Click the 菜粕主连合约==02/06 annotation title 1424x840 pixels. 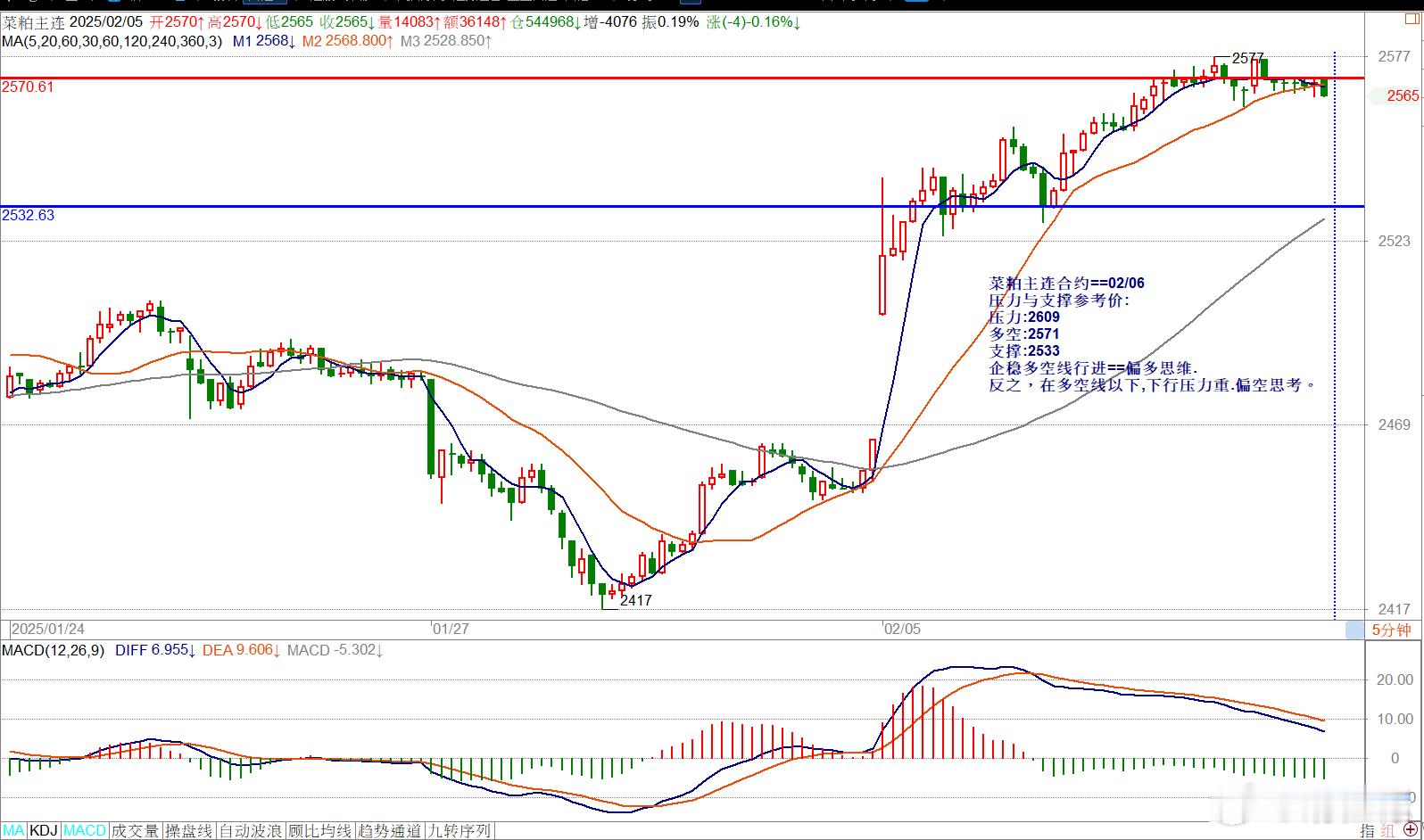point(1066,283)
